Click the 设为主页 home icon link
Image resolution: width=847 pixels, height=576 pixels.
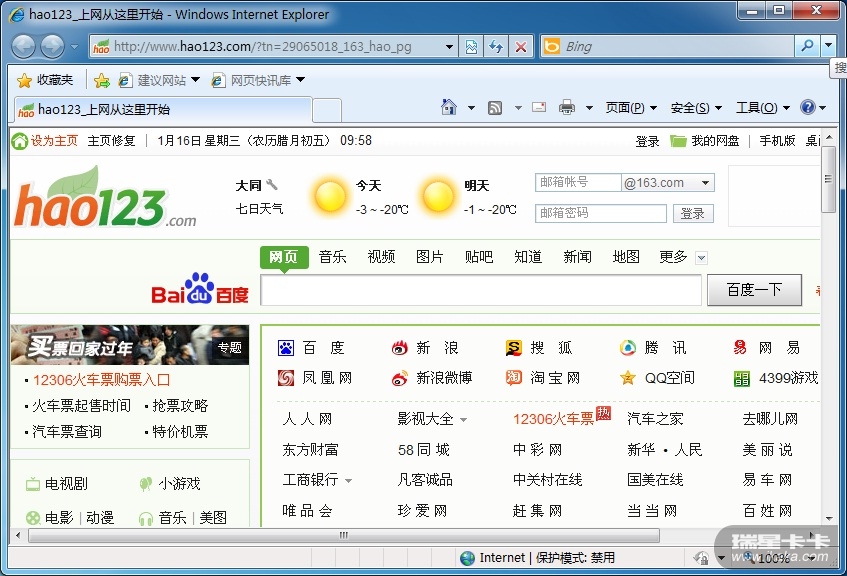45,141
